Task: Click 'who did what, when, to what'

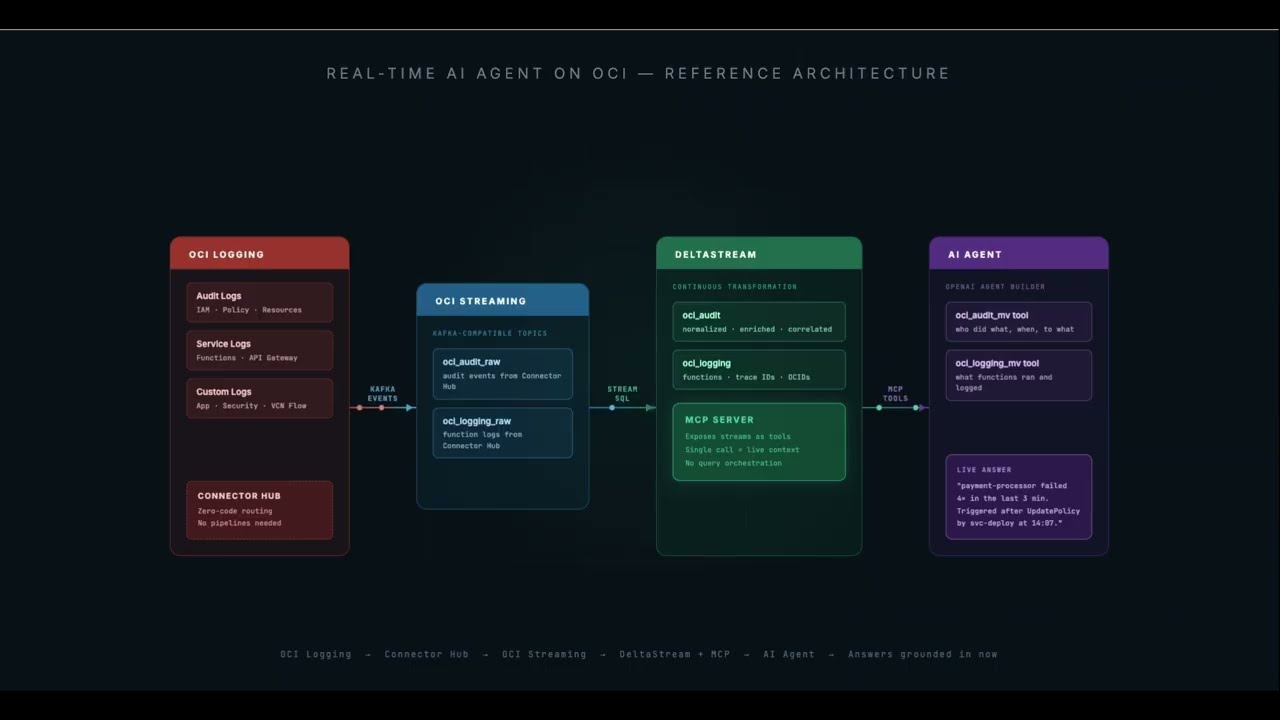Action: [1014, 329]
